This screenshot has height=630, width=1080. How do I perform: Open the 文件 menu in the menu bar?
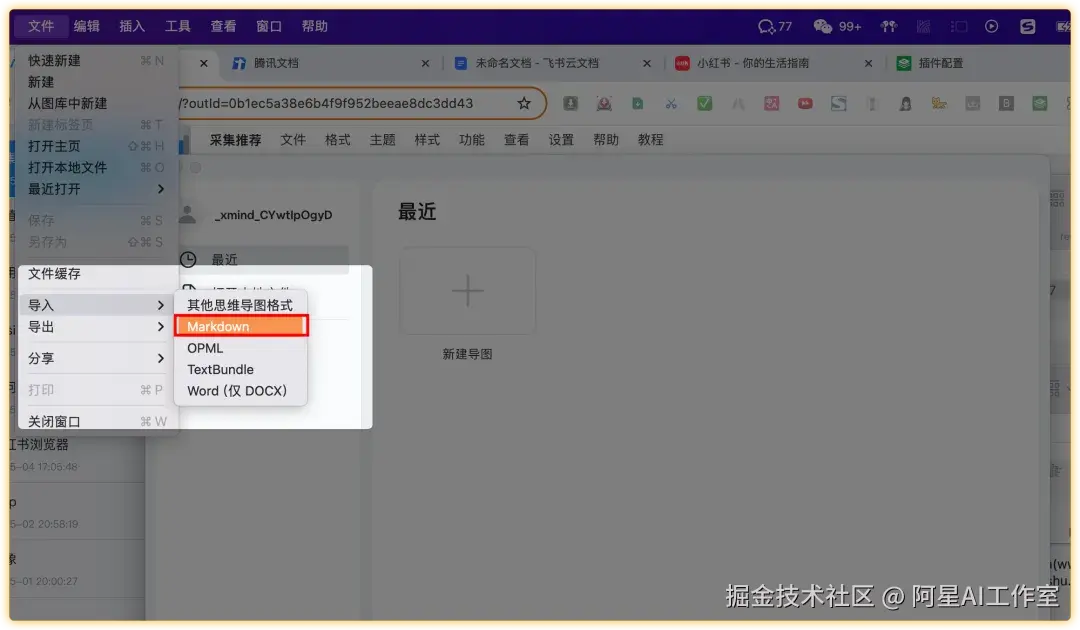click(x=41, y=26)
